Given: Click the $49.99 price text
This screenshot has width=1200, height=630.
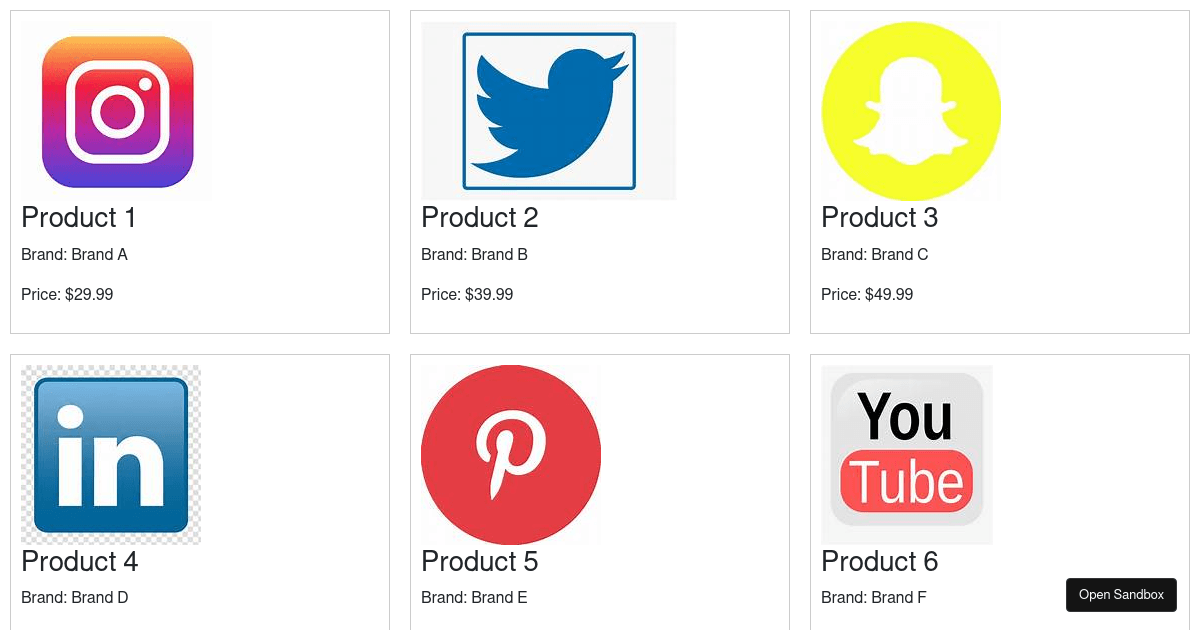Looking at the screenshot, I should pyautogui.click(x=867, y=294).
